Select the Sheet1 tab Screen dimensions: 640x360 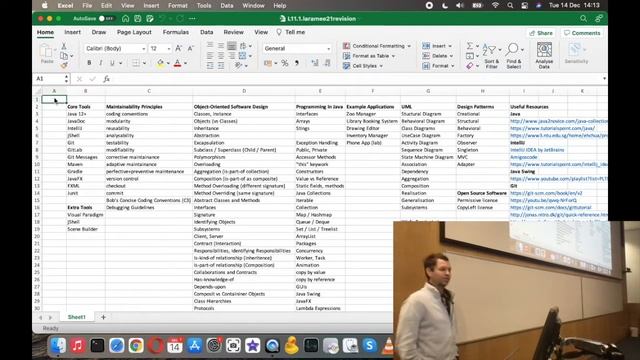(77, 317)
